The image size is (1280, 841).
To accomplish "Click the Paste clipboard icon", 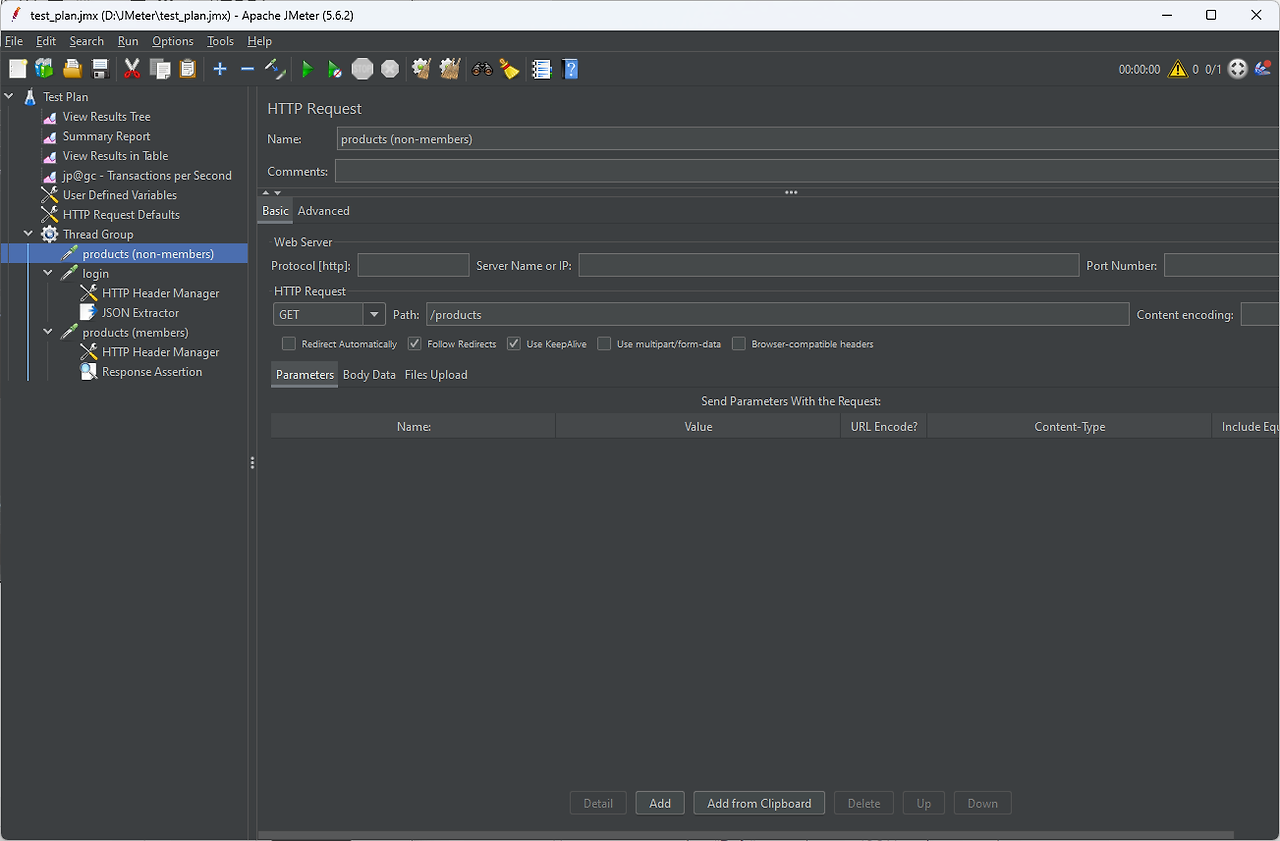I will pyautogui.click(x=187, y=69).
